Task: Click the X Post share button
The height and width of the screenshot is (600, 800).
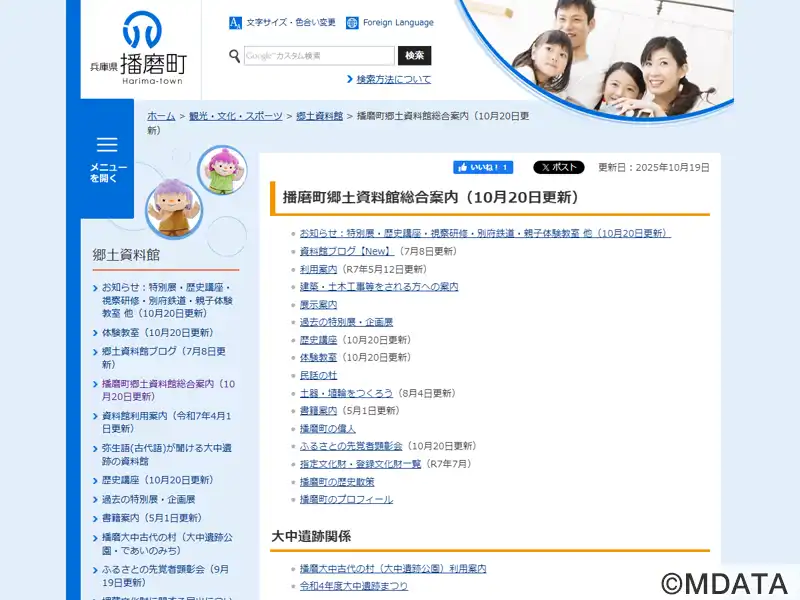Action: [558, 168]
